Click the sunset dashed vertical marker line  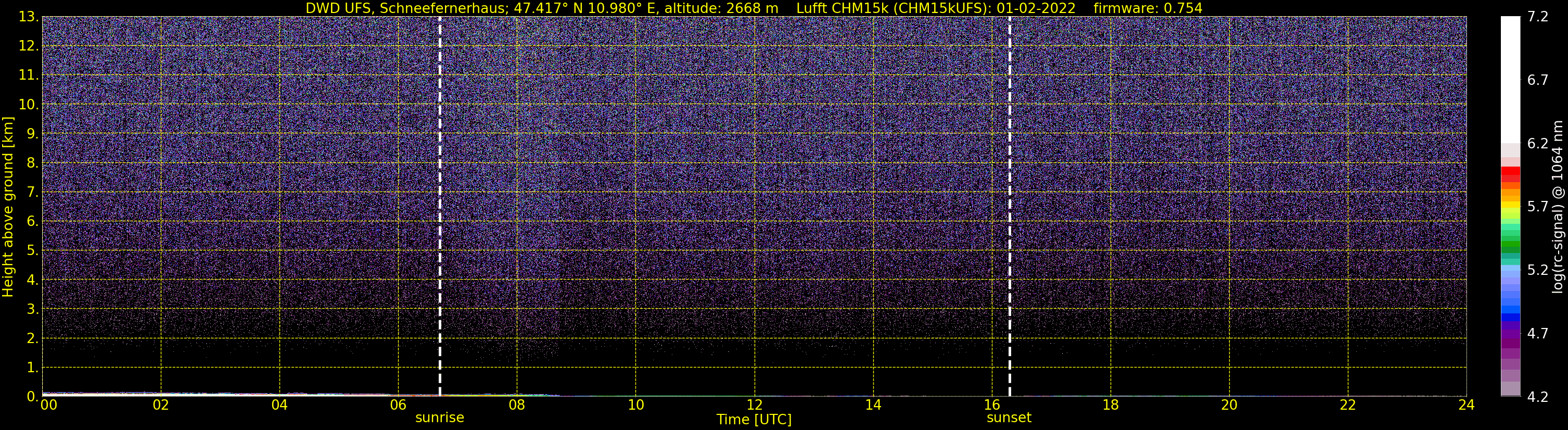[x=1009, y=207]
